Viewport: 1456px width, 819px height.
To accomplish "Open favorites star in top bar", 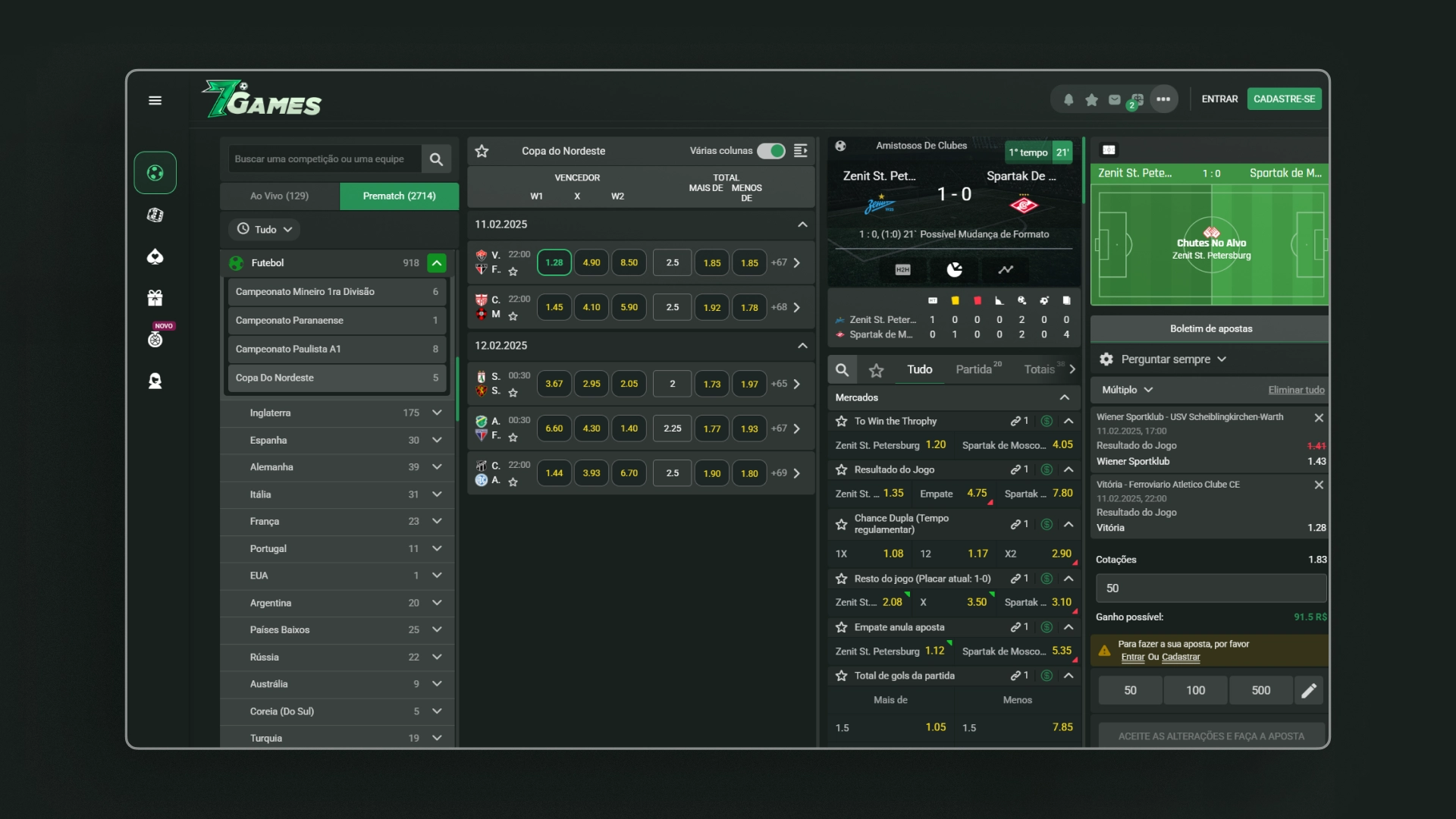I will point(1091,99).
